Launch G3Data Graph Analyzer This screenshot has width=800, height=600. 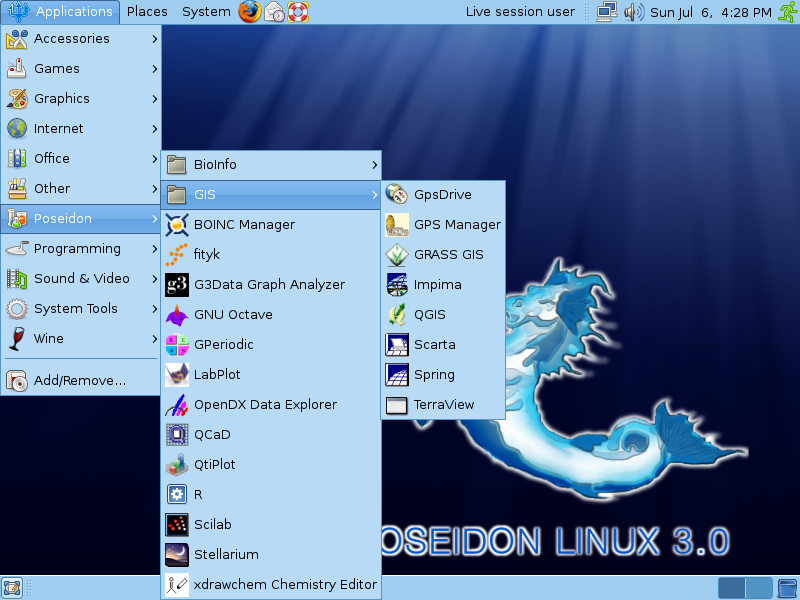(x=271, y=285)
